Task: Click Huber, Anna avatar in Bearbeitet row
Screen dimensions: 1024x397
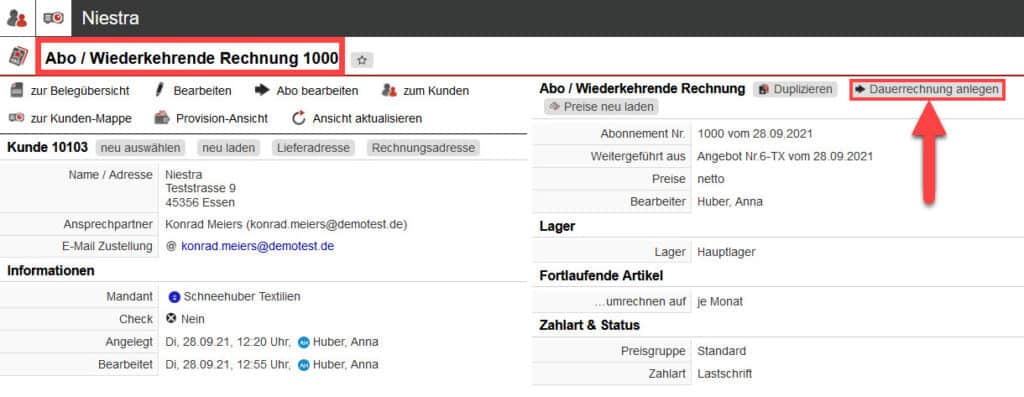Action: pos(303,365)
